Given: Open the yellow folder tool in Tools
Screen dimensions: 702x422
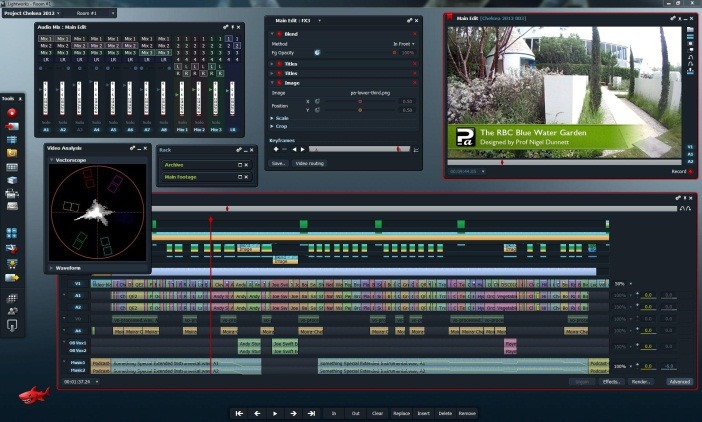Looking at the screenshot, I should click(12, 153).
